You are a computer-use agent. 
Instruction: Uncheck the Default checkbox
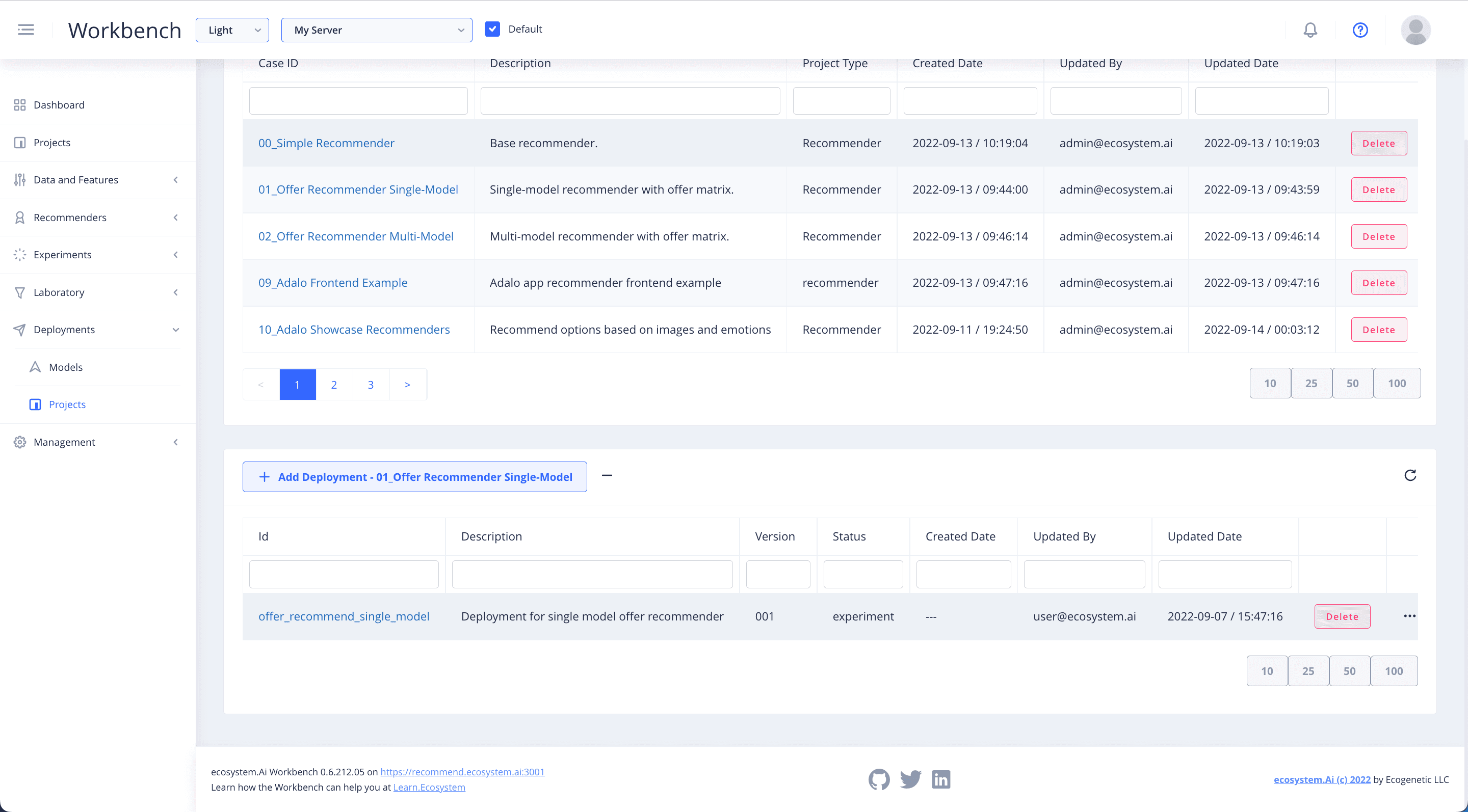coord(492,29)
